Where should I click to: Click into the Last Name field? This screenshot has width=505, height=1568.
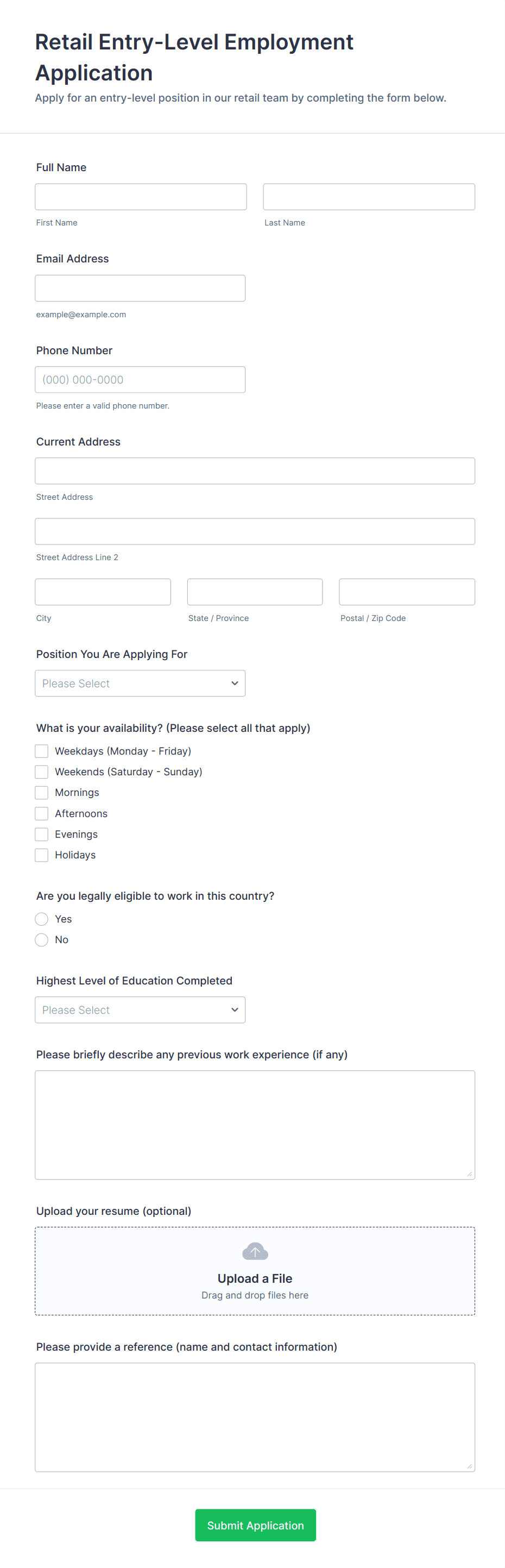click(369, 197)
